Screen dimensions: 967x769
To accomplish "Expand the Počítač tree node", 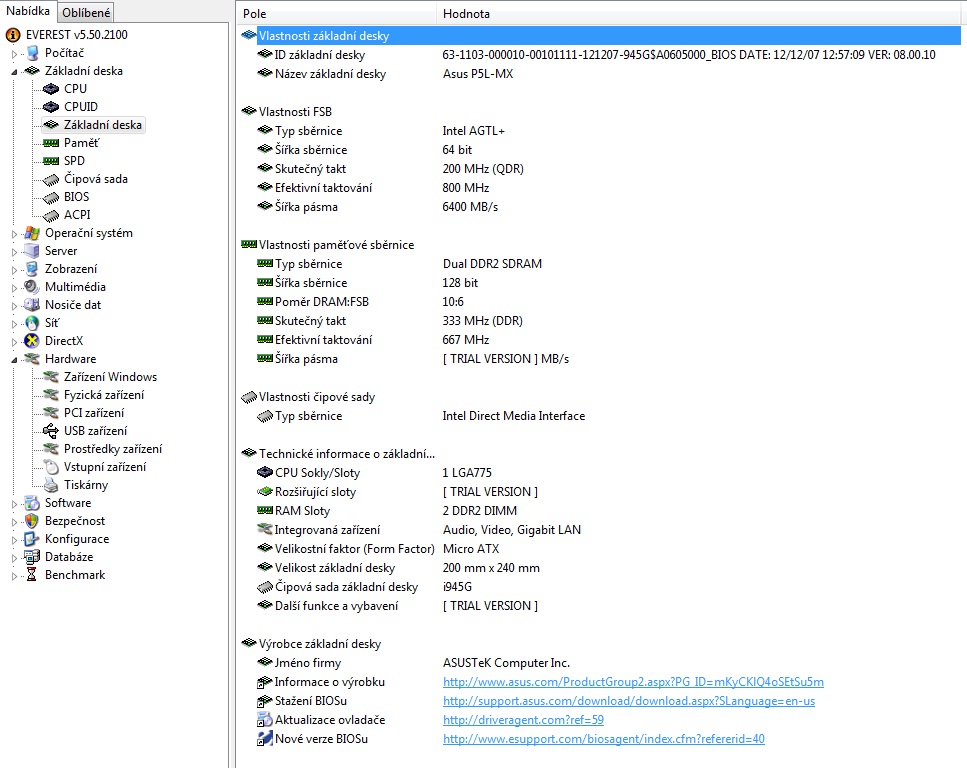I will [x=14, y=54].
